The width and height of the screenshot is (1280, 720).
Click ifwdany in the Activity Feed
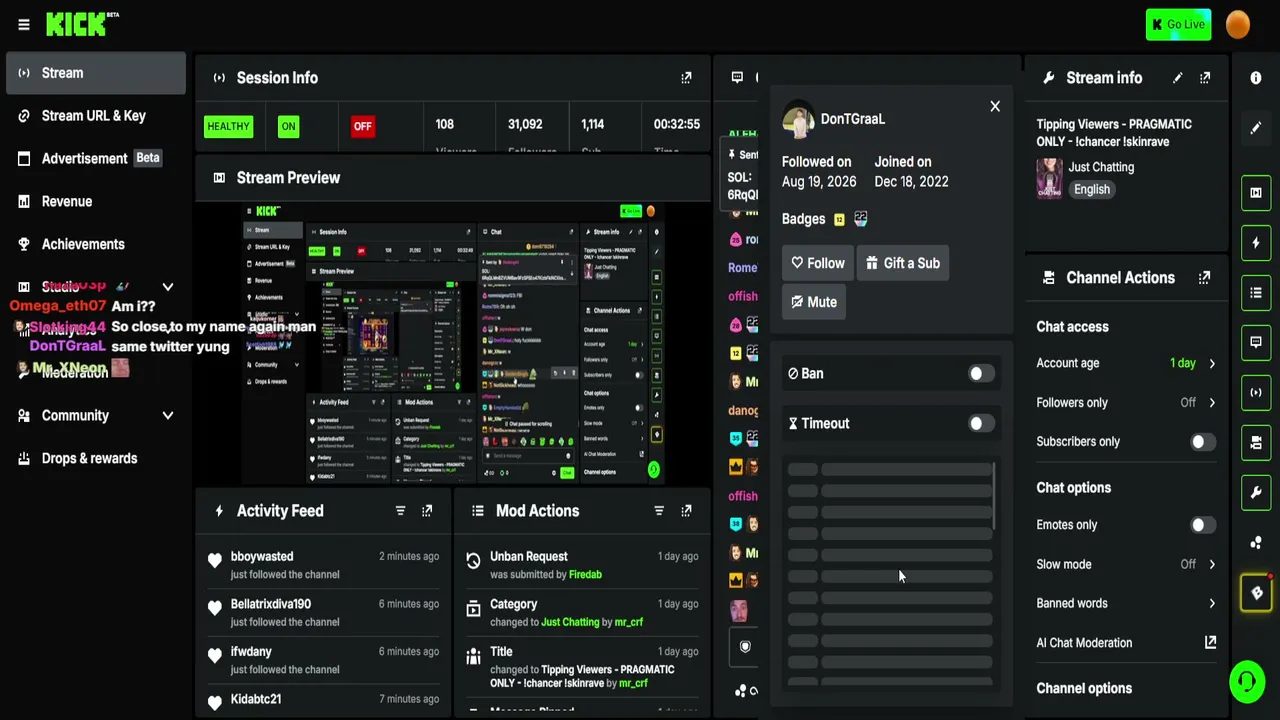(x=251, y=652)
